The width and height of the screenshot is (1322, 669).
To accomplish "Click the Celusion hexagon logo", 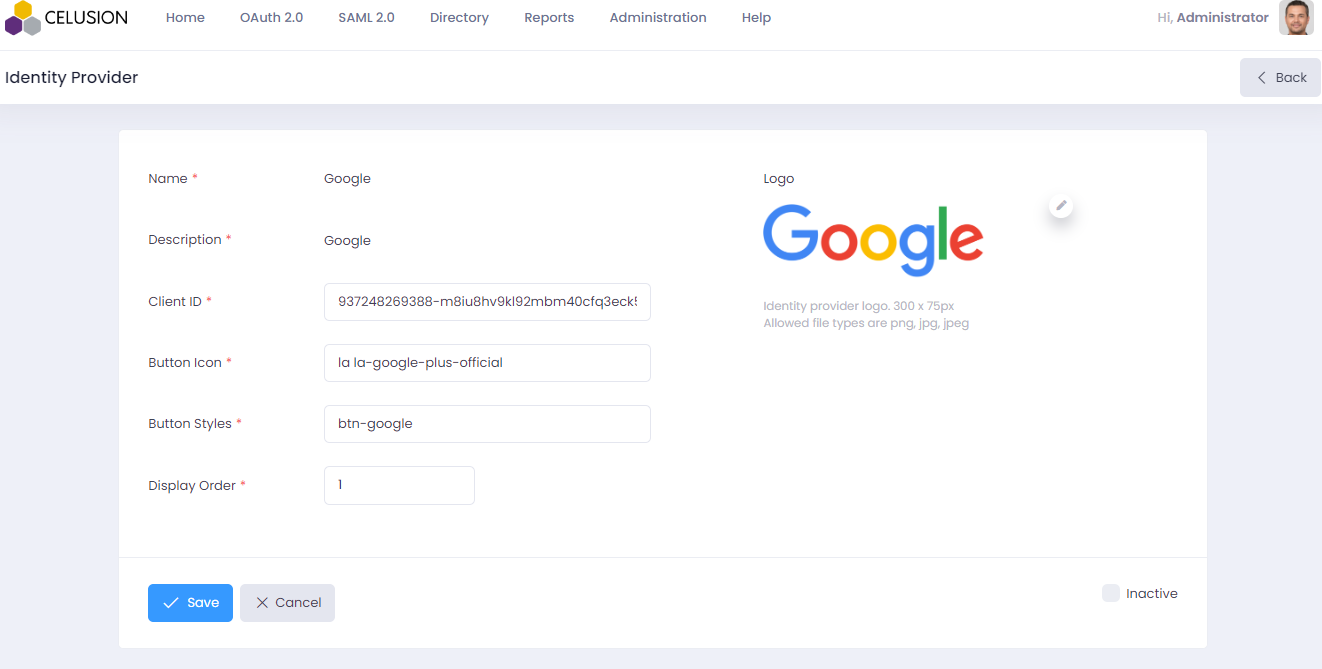I will coord(23,18).
